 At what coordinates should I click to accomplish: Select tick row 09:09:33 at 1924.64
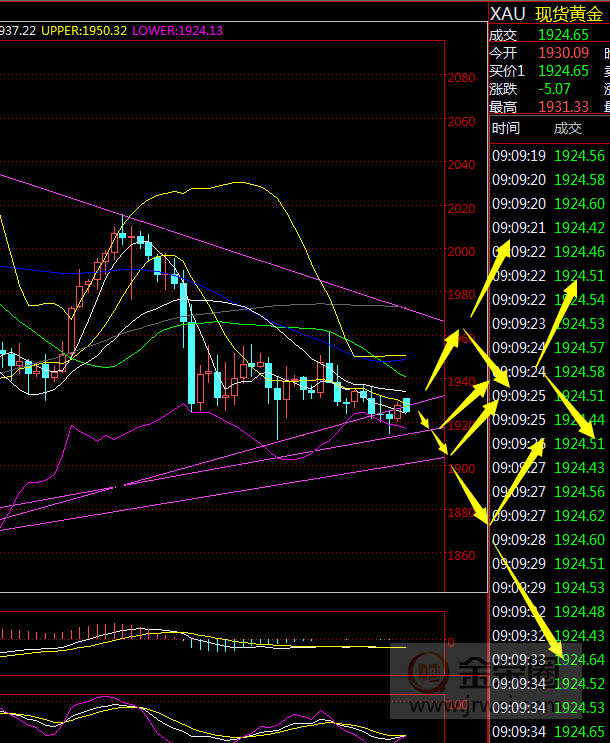pos(548,659)
